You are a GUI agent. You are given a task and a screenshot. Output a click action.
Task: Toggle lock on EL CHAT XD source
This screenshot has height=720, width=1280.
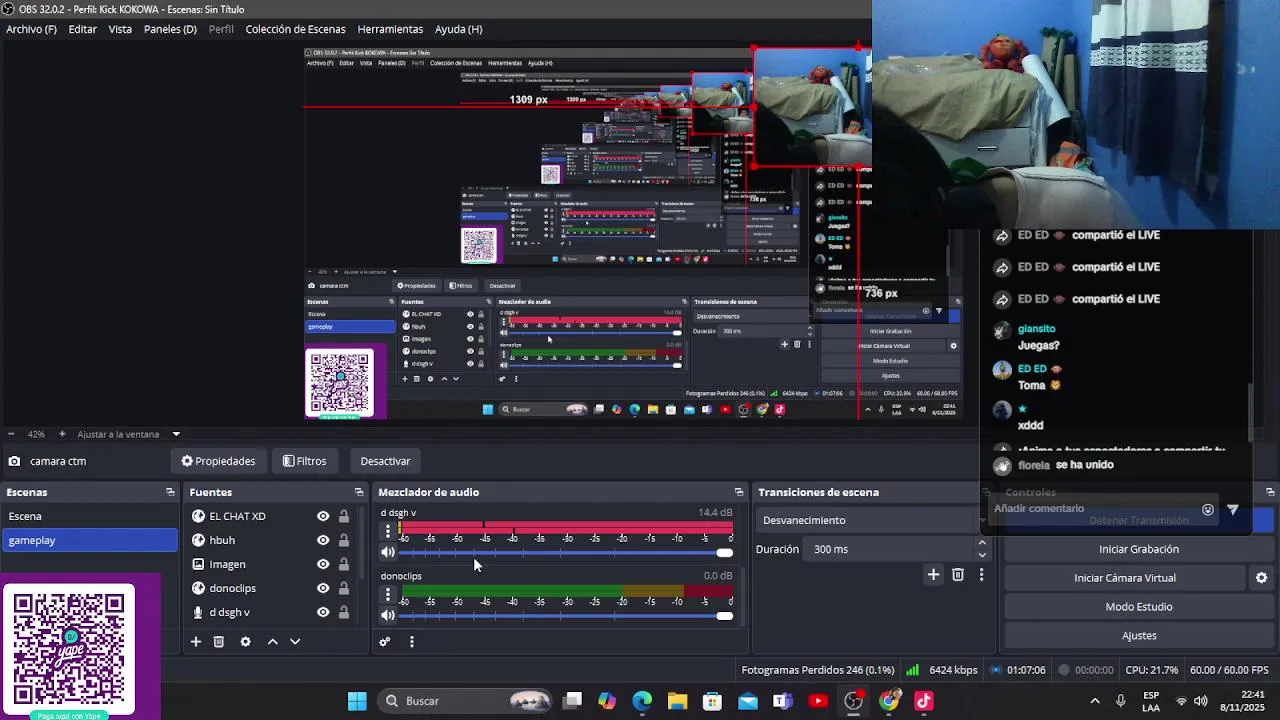click(344, 516)
